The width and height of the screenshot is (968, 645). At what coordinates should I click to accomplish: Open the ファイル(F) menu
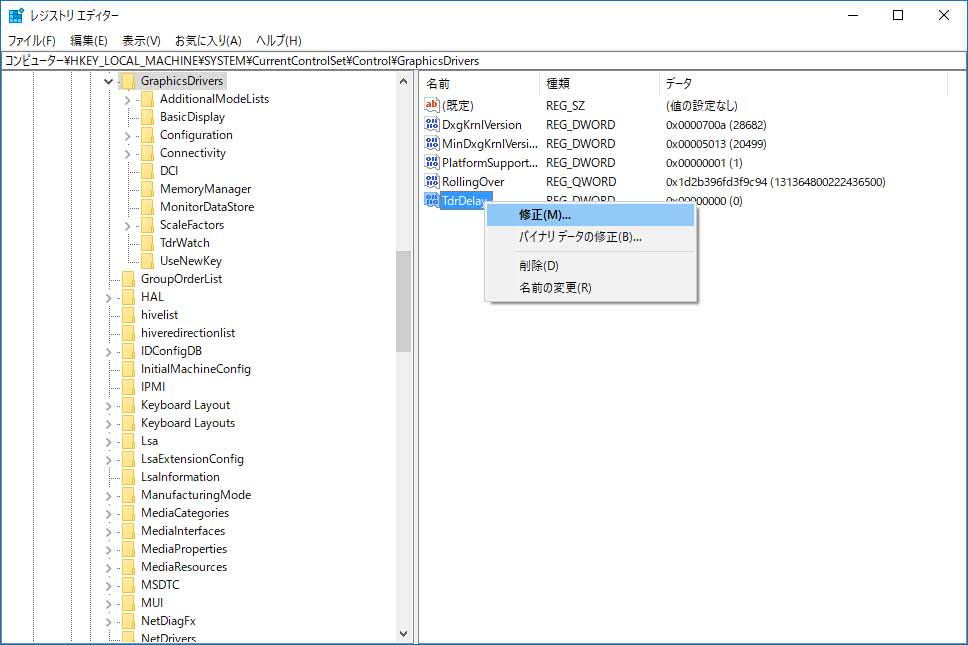click(31, 41)
